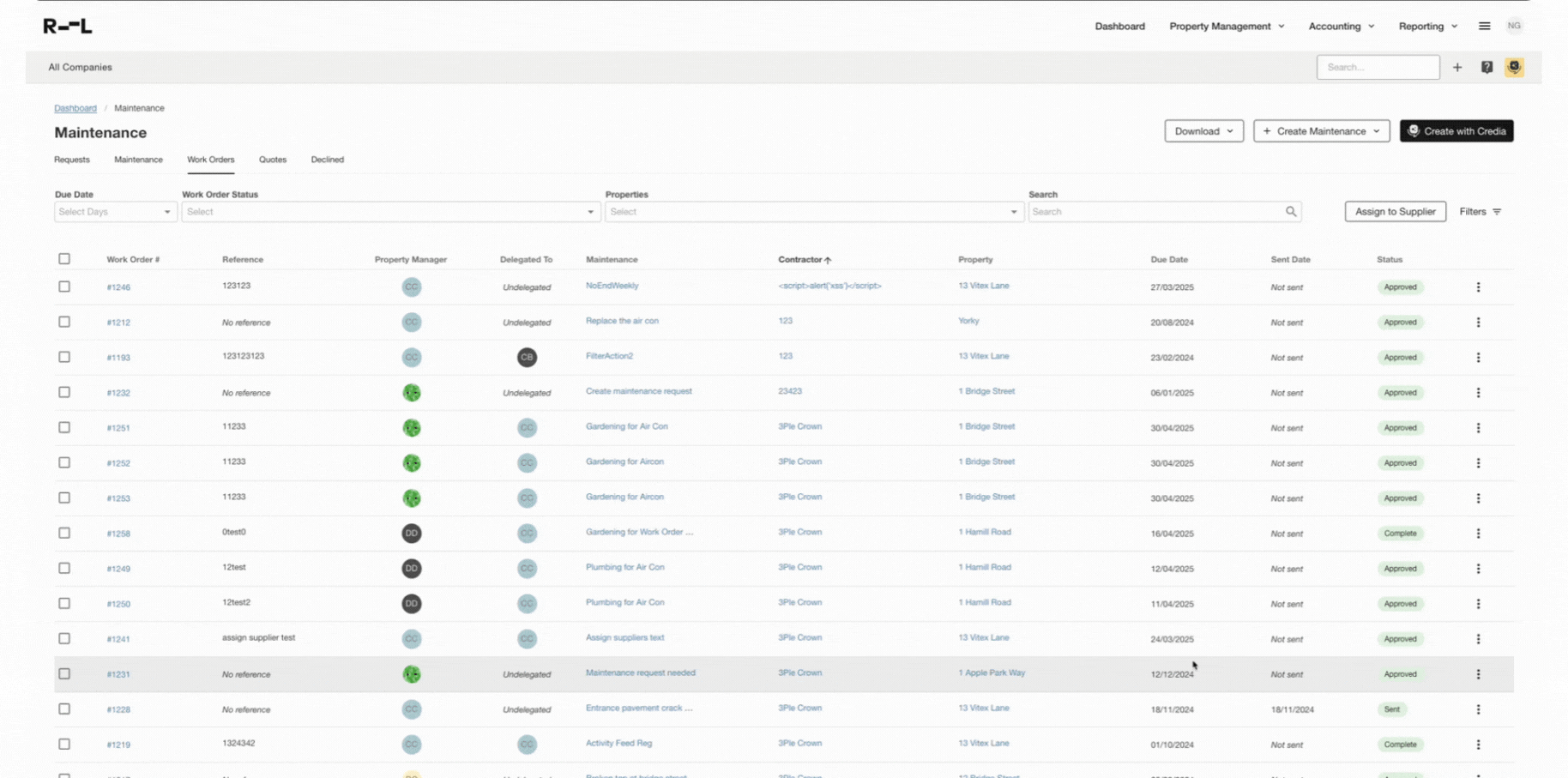Check the box for work order #1250
The height and width of the screenshot is (778, 1568).
pyautogui.click(x=64, y=603)
